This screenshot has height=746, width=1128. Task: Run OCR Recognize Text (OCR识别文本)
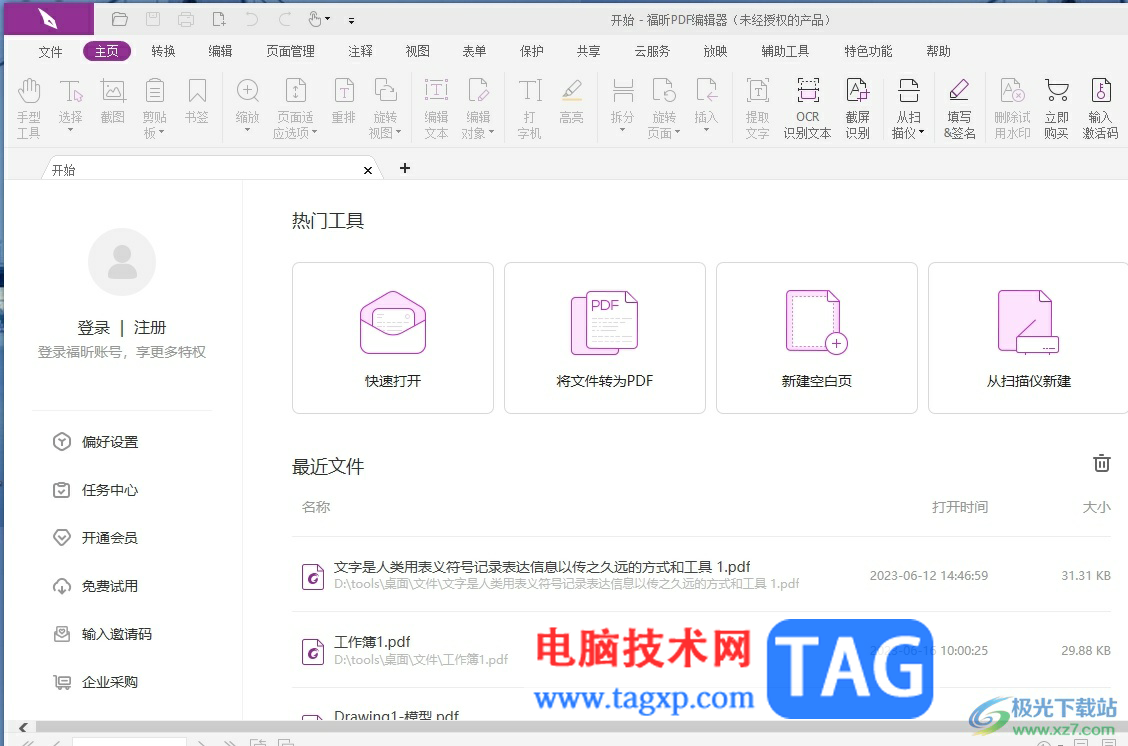(x=807, y=108)
